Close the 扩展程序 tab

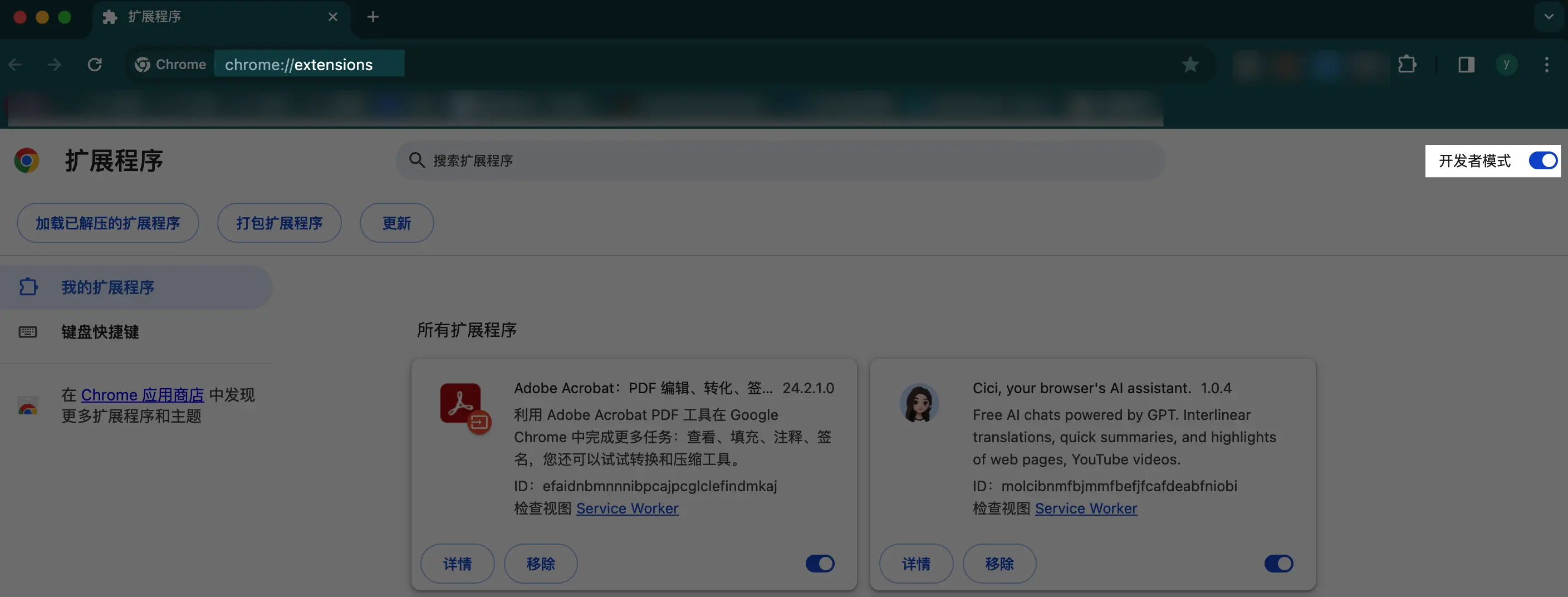point(333,17)
